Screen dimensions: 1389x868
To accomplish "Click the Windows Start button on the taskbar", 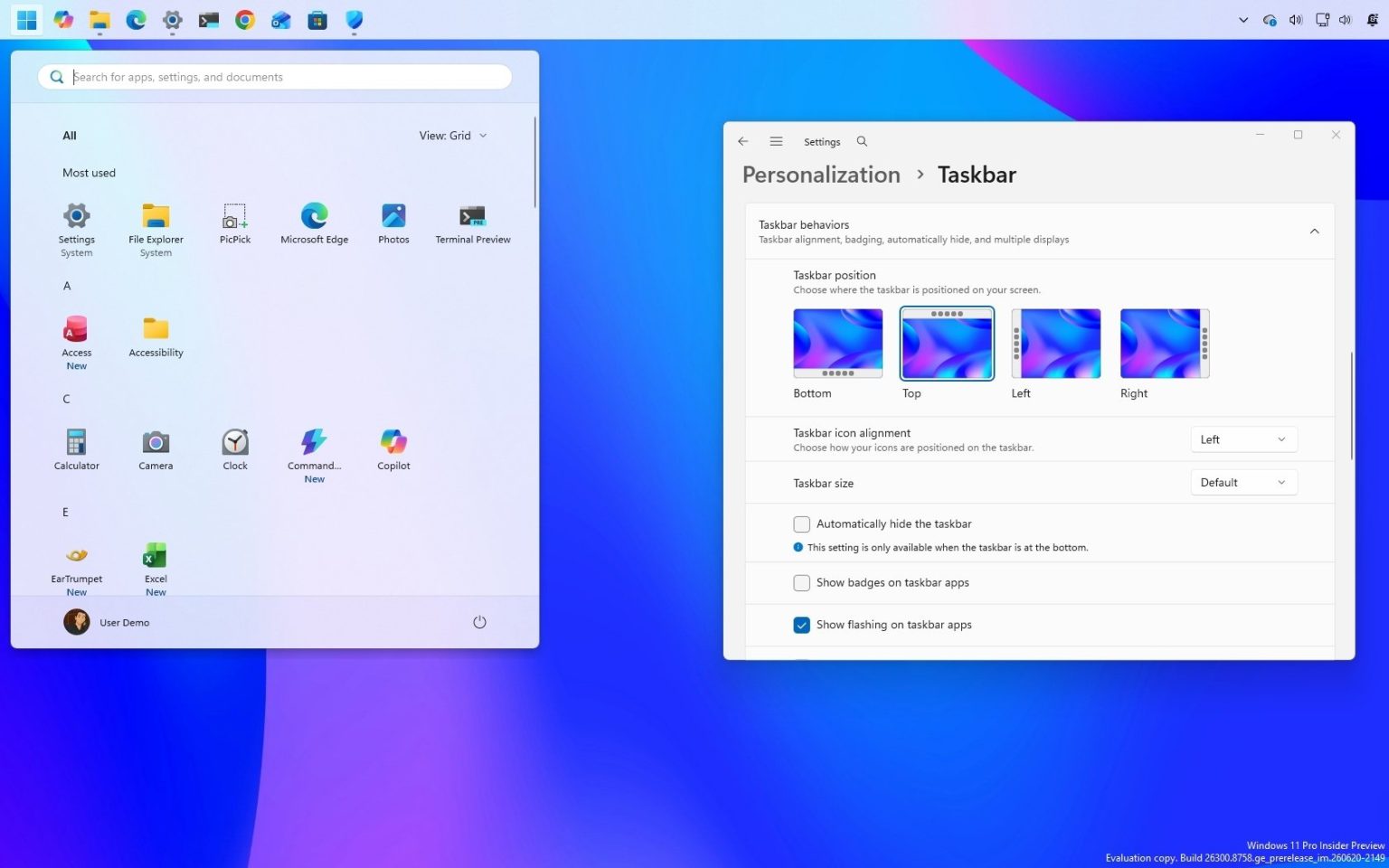I will [27, 20].
